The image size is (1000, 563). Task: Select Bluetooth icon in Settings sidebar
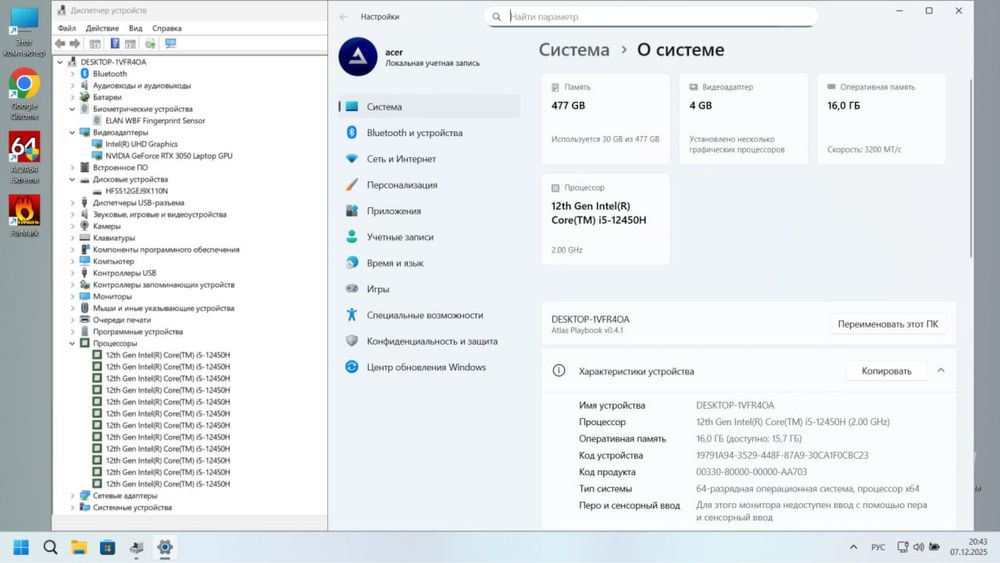pyautogui.click(x=351, y=133)
